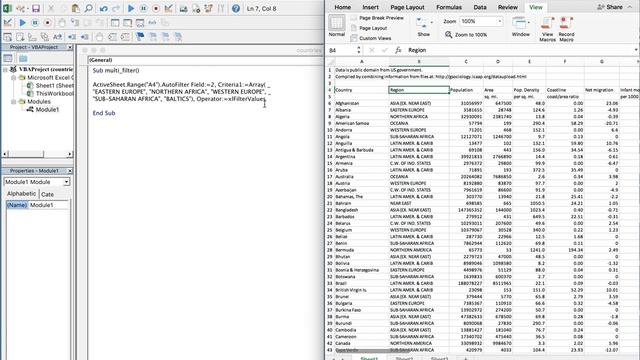
Task: Save the VBA project with the floppy disk icon
Action: 36,8
